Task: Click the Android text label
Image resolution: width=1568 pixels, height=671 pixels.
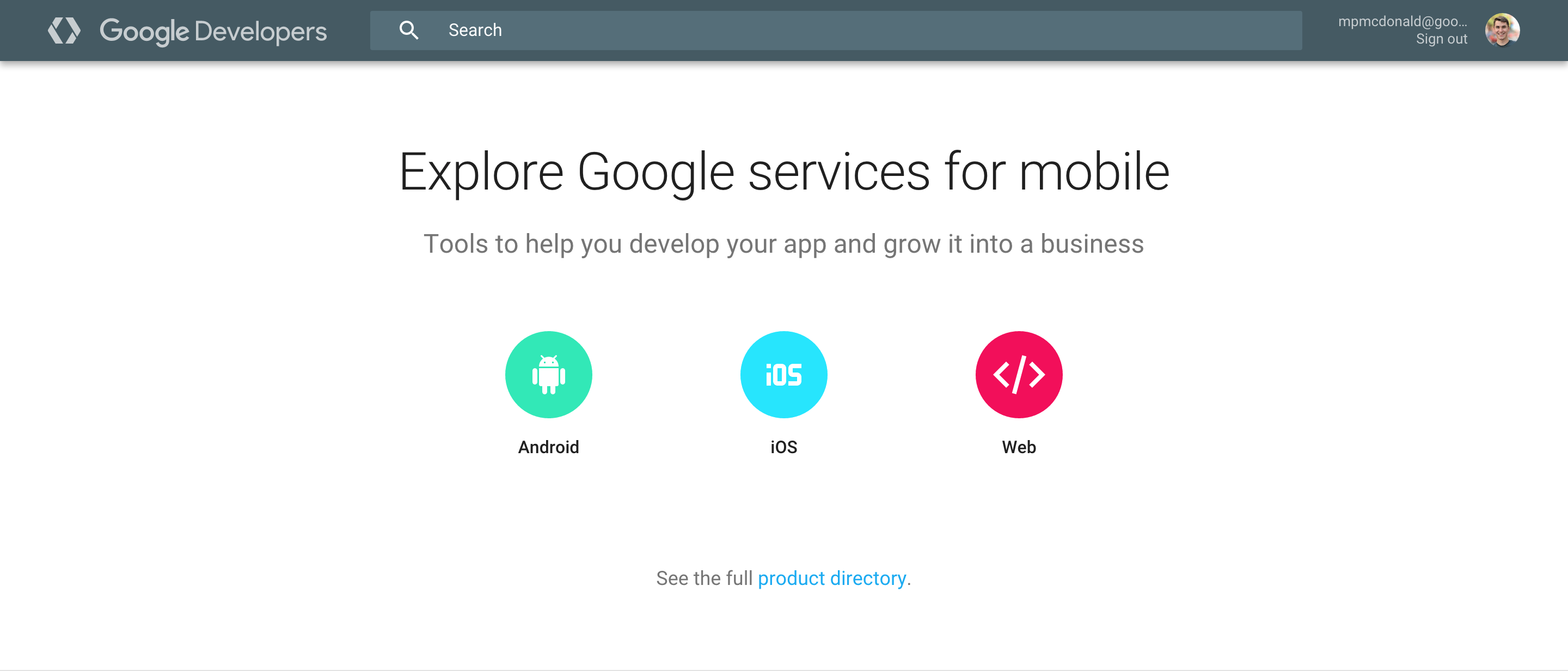Action: point(548,447)
